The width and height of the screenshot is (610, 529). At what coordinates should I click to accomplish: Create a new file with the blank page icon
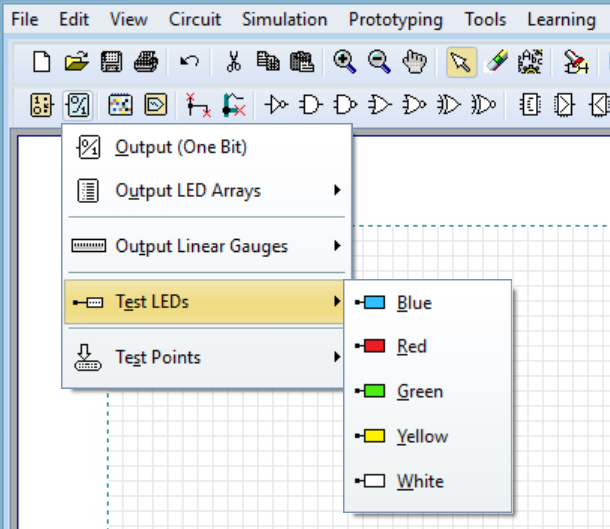click(x=42, y=61)
